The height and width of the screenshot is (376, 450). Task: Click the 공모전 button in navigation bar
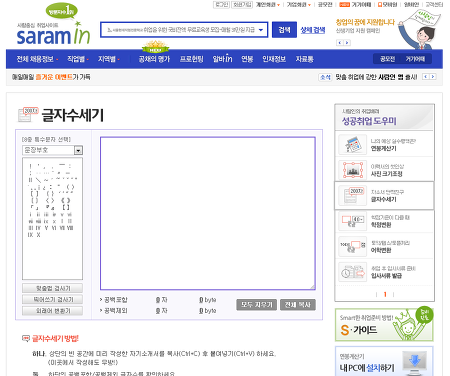(x=388, y=59)
